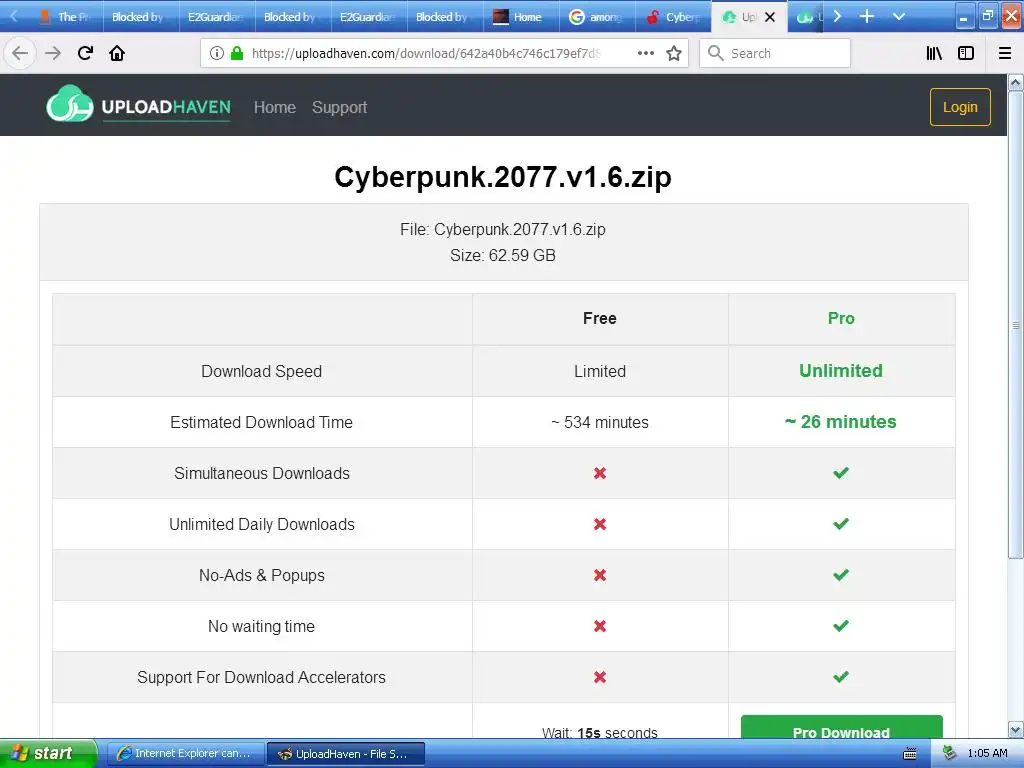Viewport: 1024px width, 768px height.
Task: Open the hamburger application menu
Action: (1005, 54)
